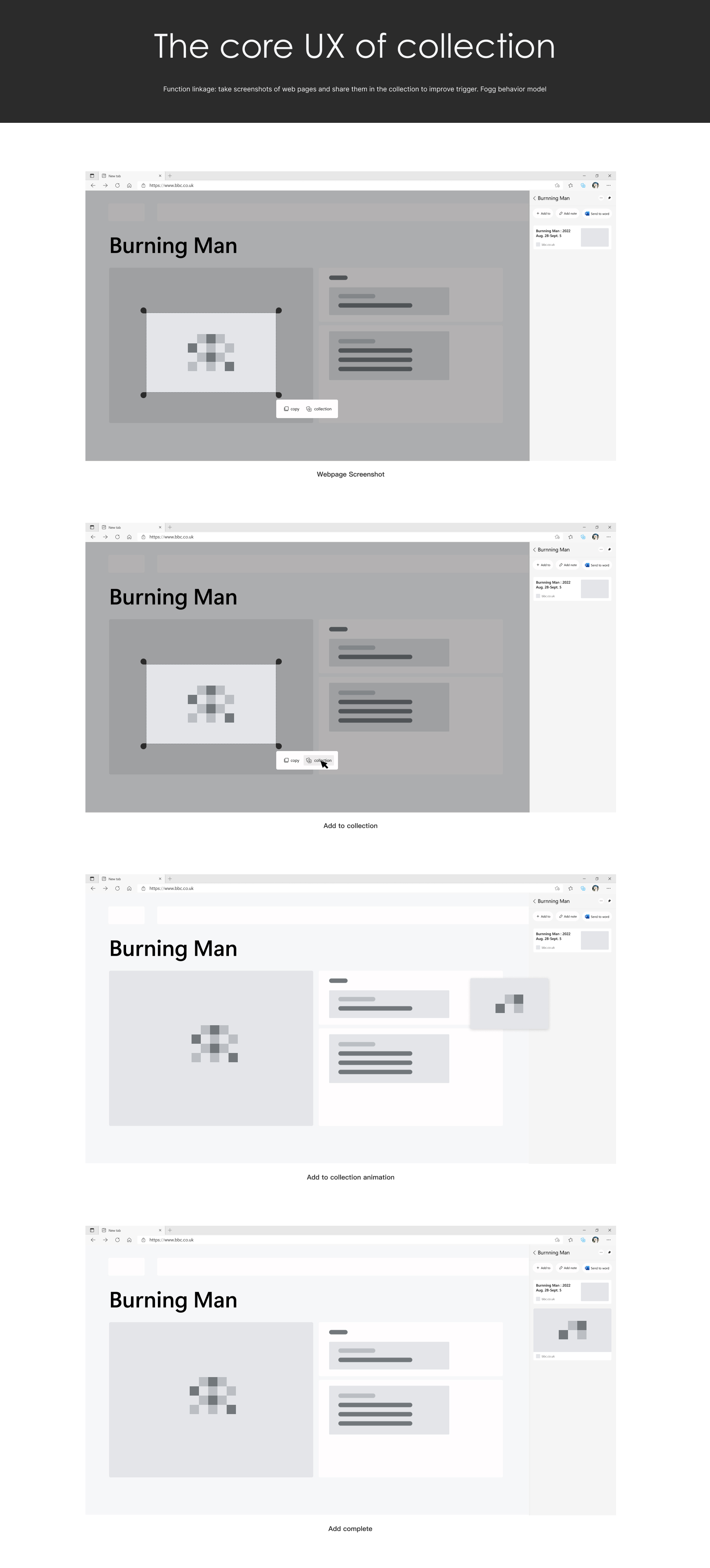Click the collection icon in first mockup's toolbar
The width and height of the screenshot is (710, 1568).
583,186
